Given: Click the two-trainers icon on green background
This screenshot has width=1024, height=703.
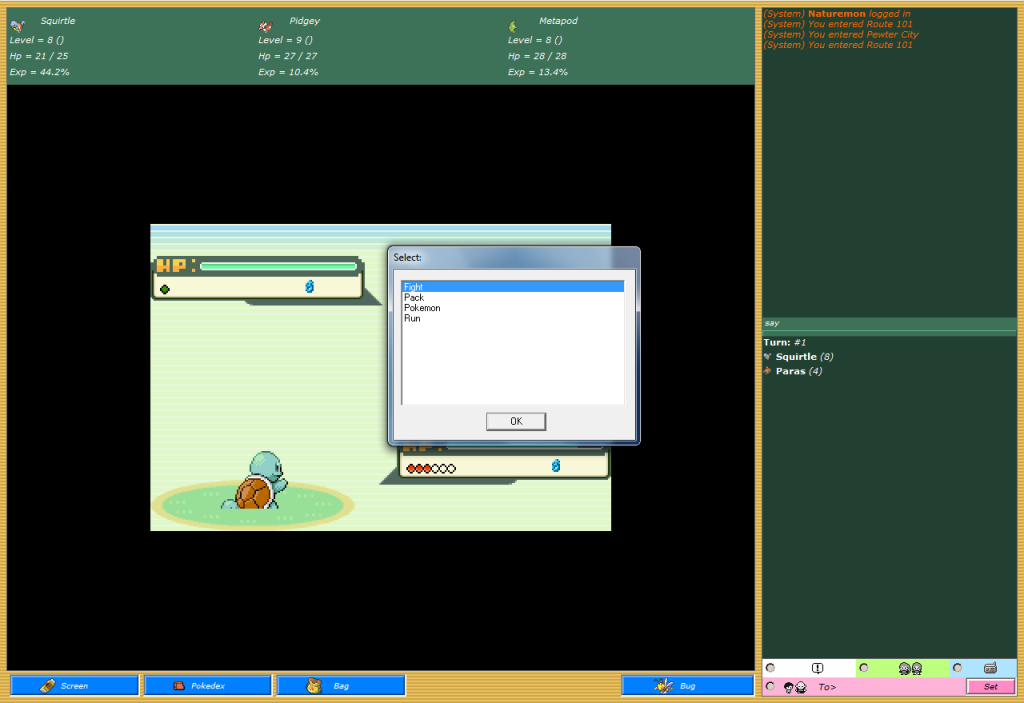Looking at the screenshot, I should (909, 668).
